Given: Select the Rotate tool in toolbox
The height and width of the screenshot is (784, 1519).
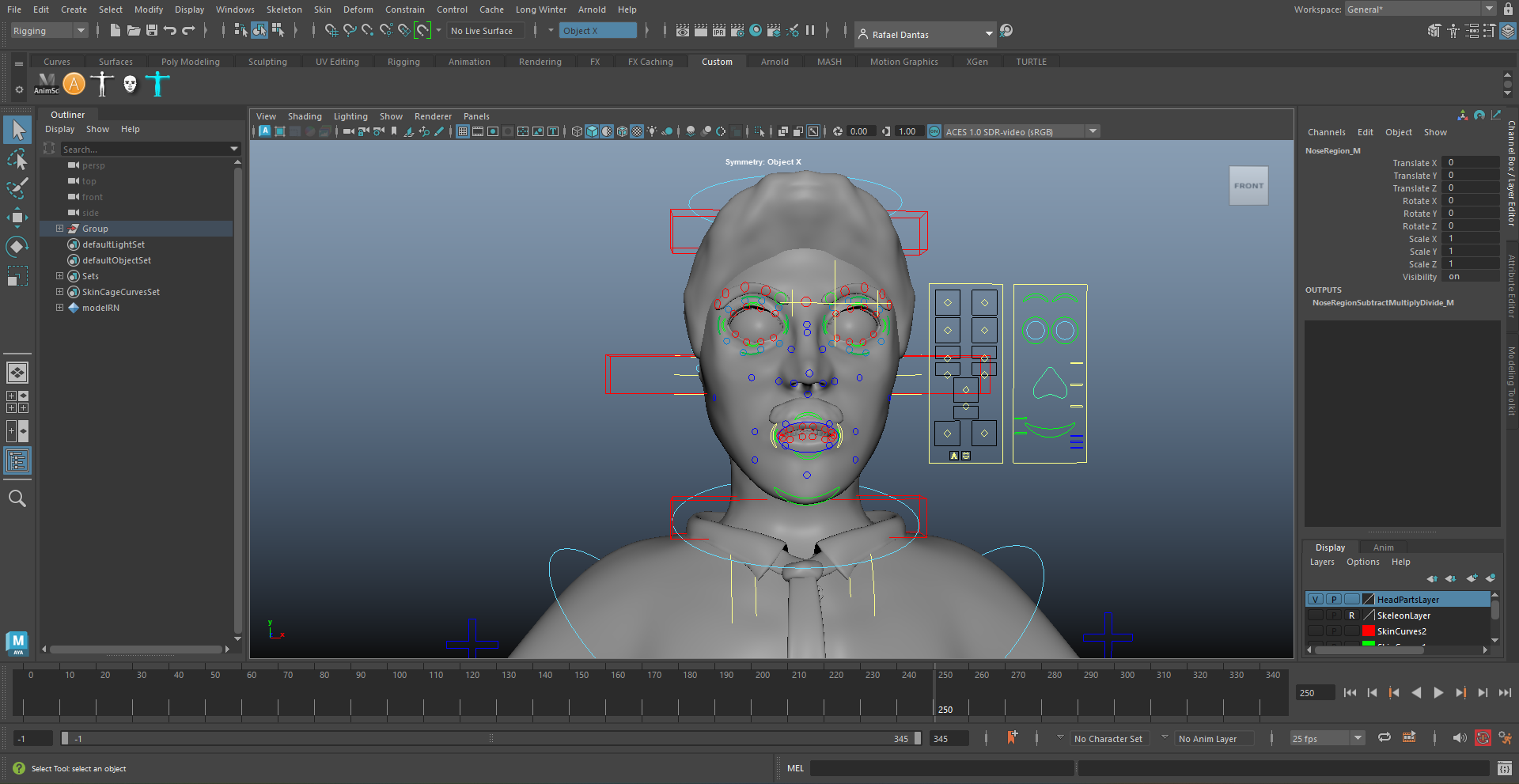Looking at the screenshot, I should click(x=17, y=247).
